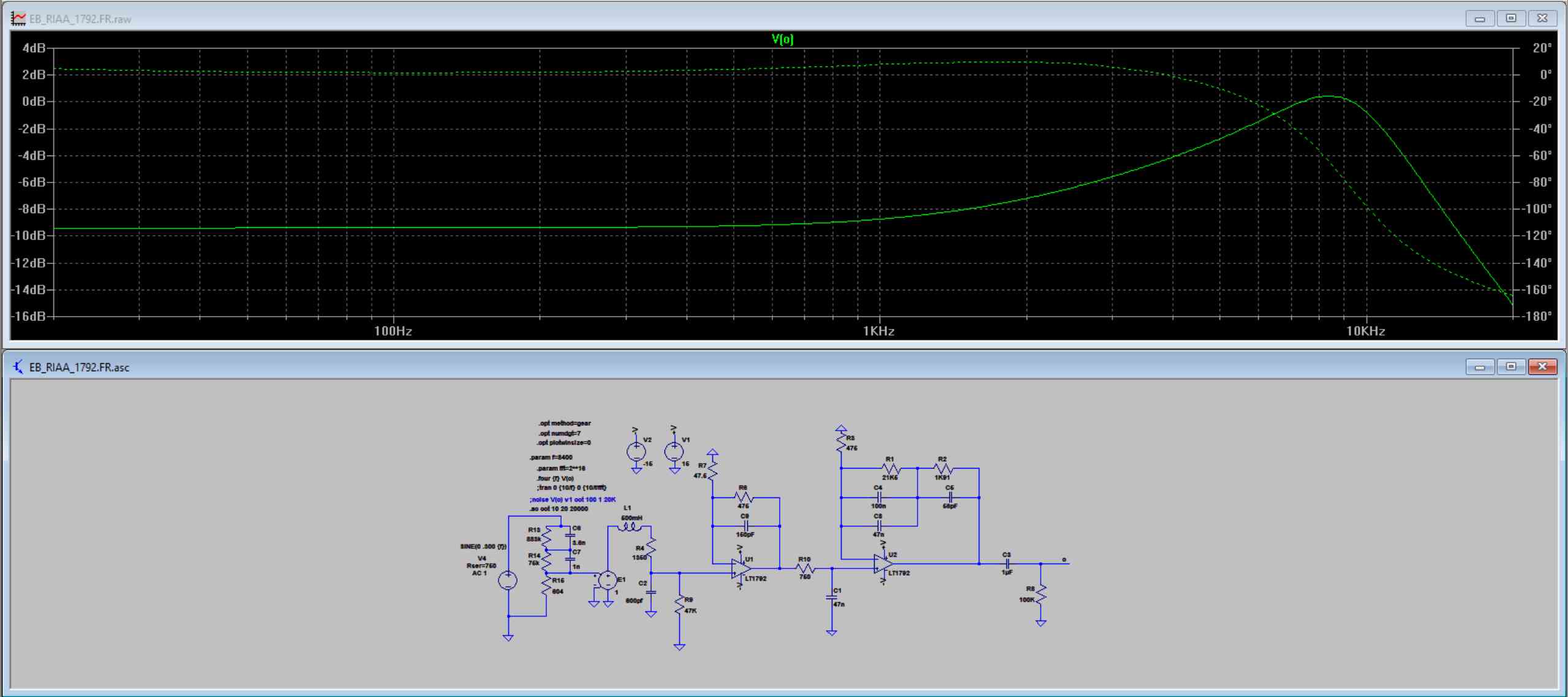
Task: Select resistor R6 symbol
Action: pyautogui.click(x=744, y=497)
